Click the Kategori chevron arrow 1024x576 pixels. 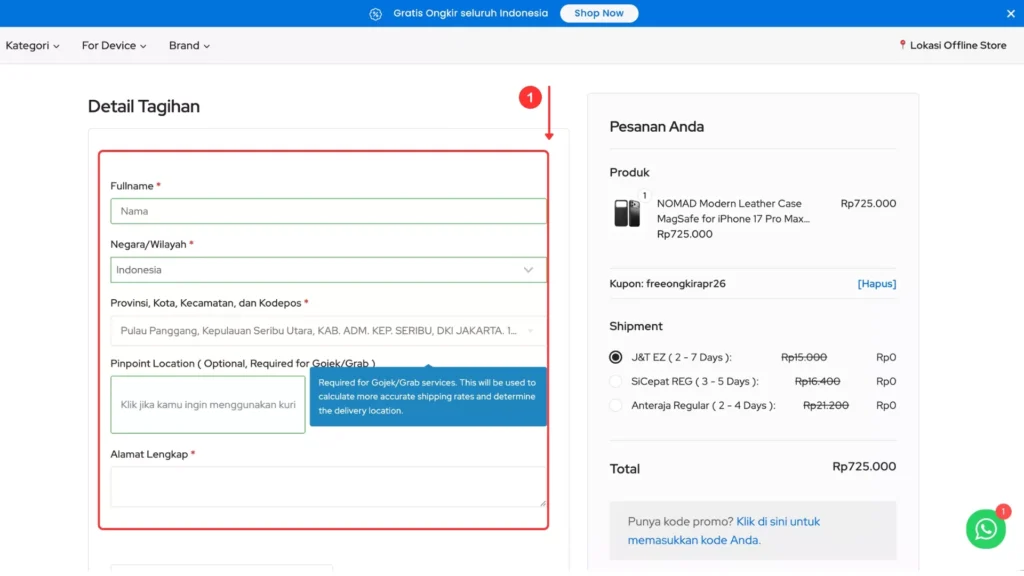click(x=56, y=46)
